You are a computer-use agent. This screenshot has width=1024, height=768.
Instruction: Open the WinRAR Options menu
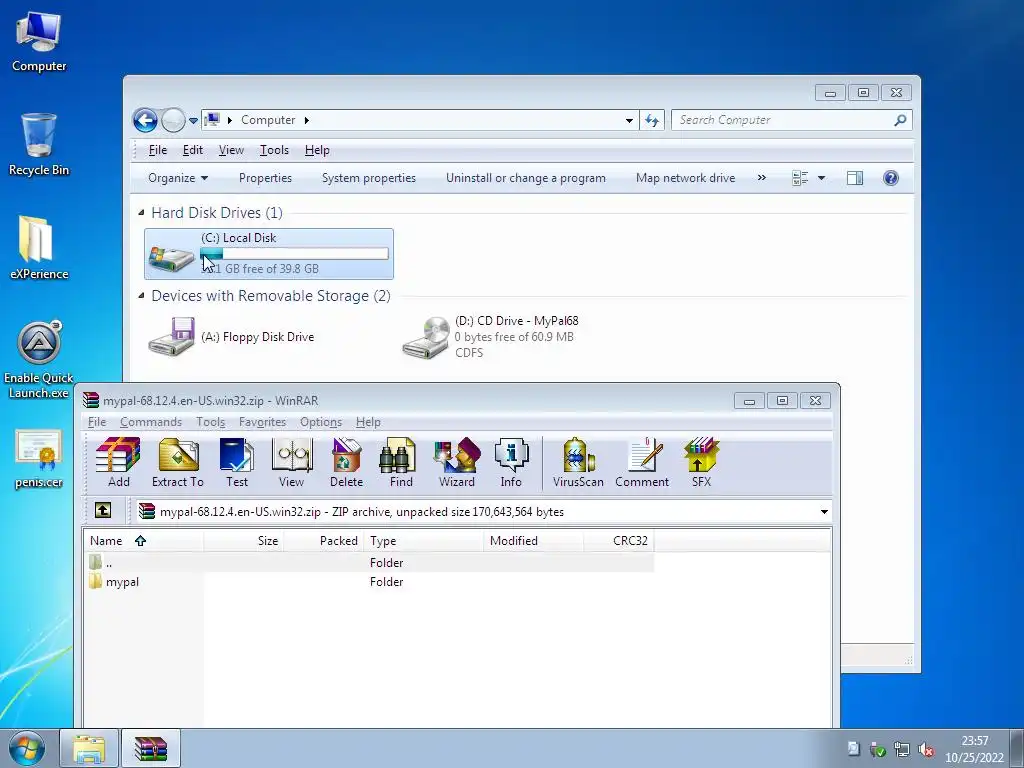(321, 422)
